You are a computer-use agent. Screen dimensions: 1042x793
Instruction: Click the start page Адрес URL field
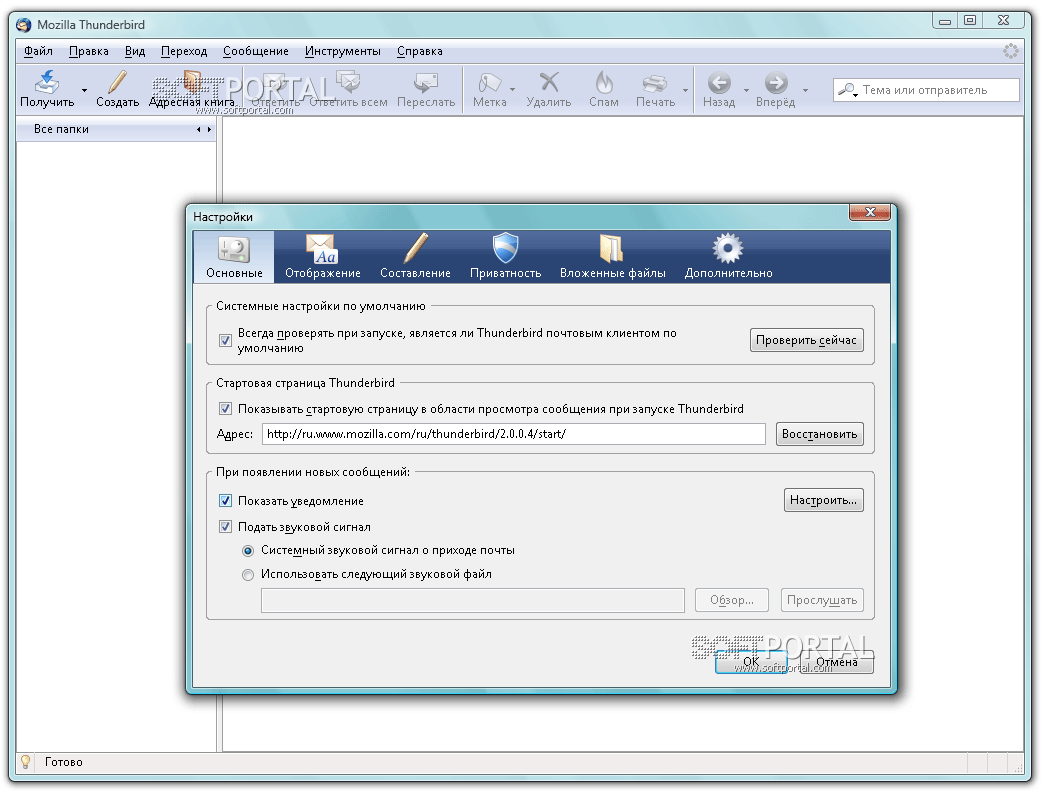pyautogui.click(x=513, y=434)
